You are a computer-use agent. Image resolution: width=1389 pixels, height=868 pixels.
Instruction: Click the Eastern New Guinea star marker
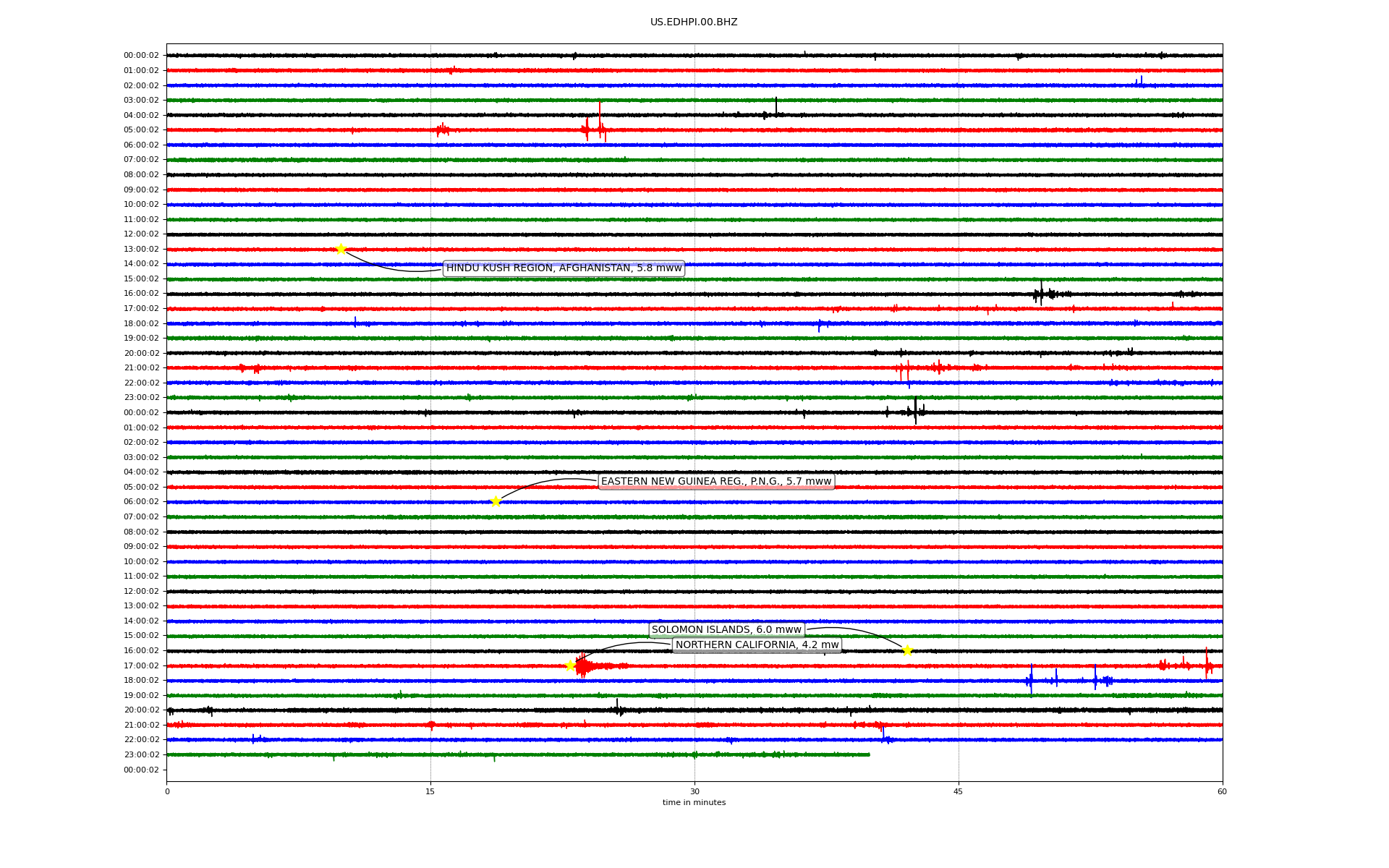tap(496, 501)
